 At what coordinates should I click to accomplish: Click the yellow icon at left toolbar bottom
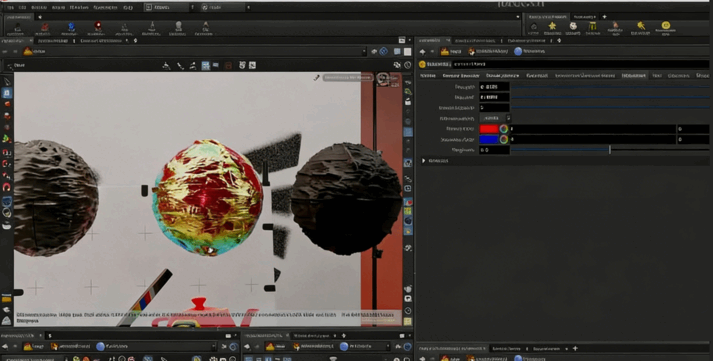click(6, 299)
